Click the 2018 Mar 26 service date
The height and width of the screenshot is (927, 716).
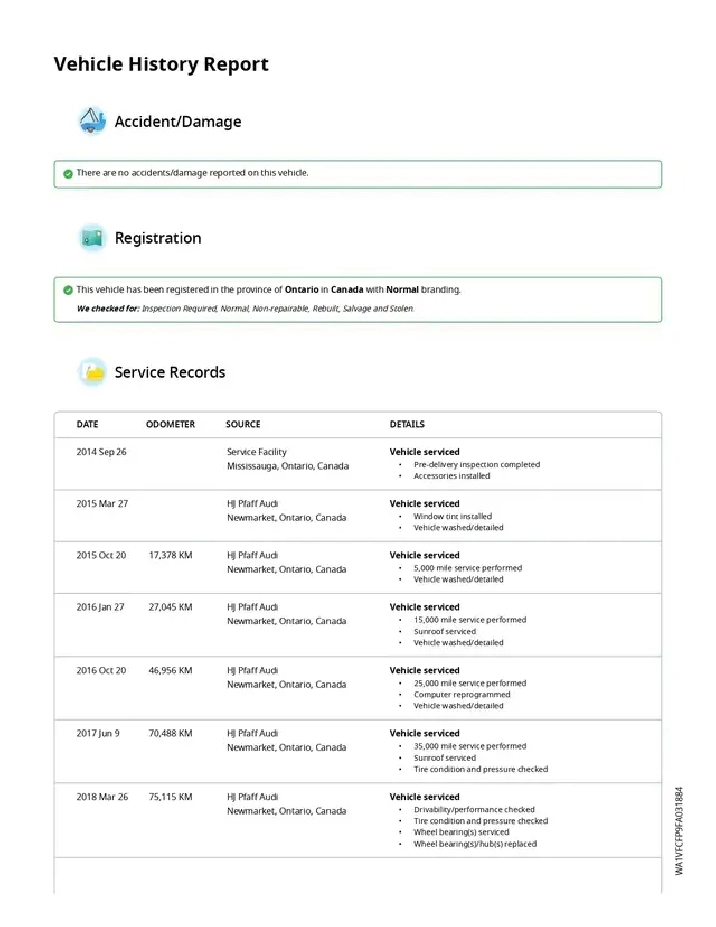pos(102,797)
